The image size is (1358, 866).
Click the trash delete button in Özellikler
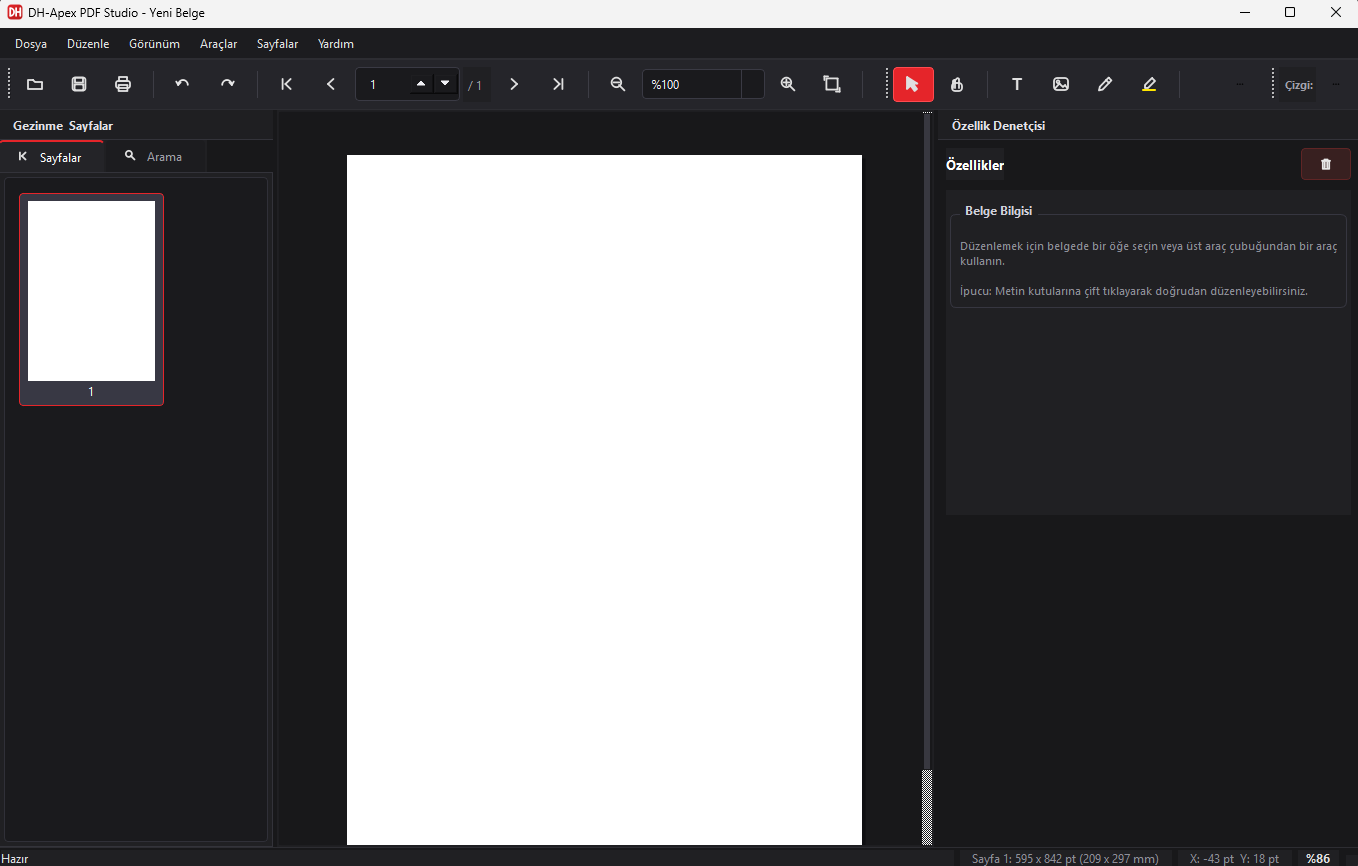coord(1326,165)
